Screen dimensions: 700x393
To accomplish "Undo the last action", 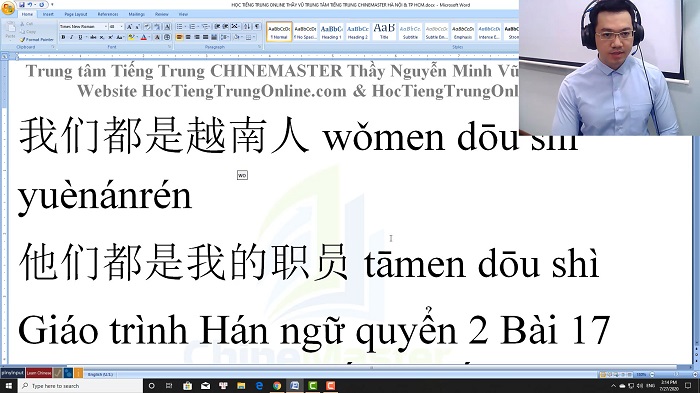I will coord(30,5).
